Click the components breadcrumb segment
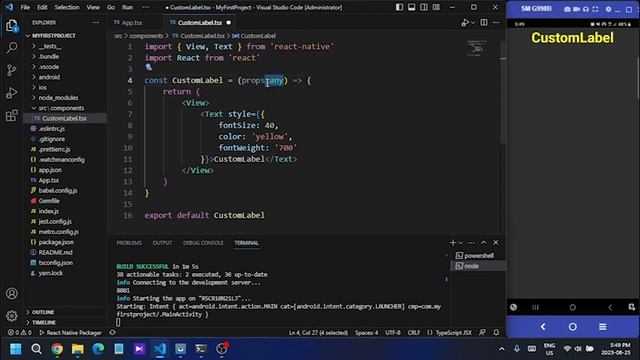 tap(146, 36)
